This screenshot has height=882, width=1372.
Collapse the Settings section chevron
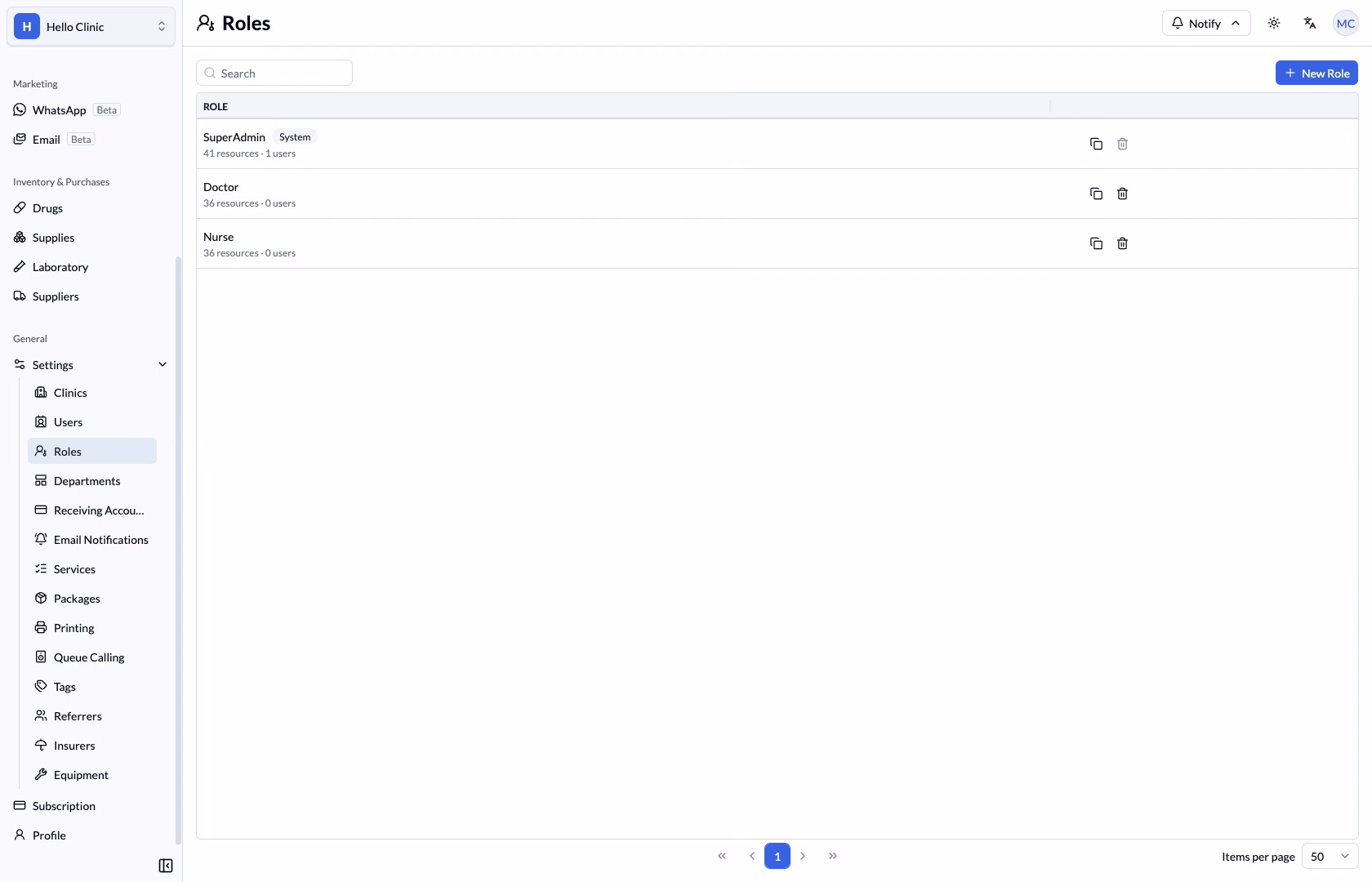(x=163, y=364)
